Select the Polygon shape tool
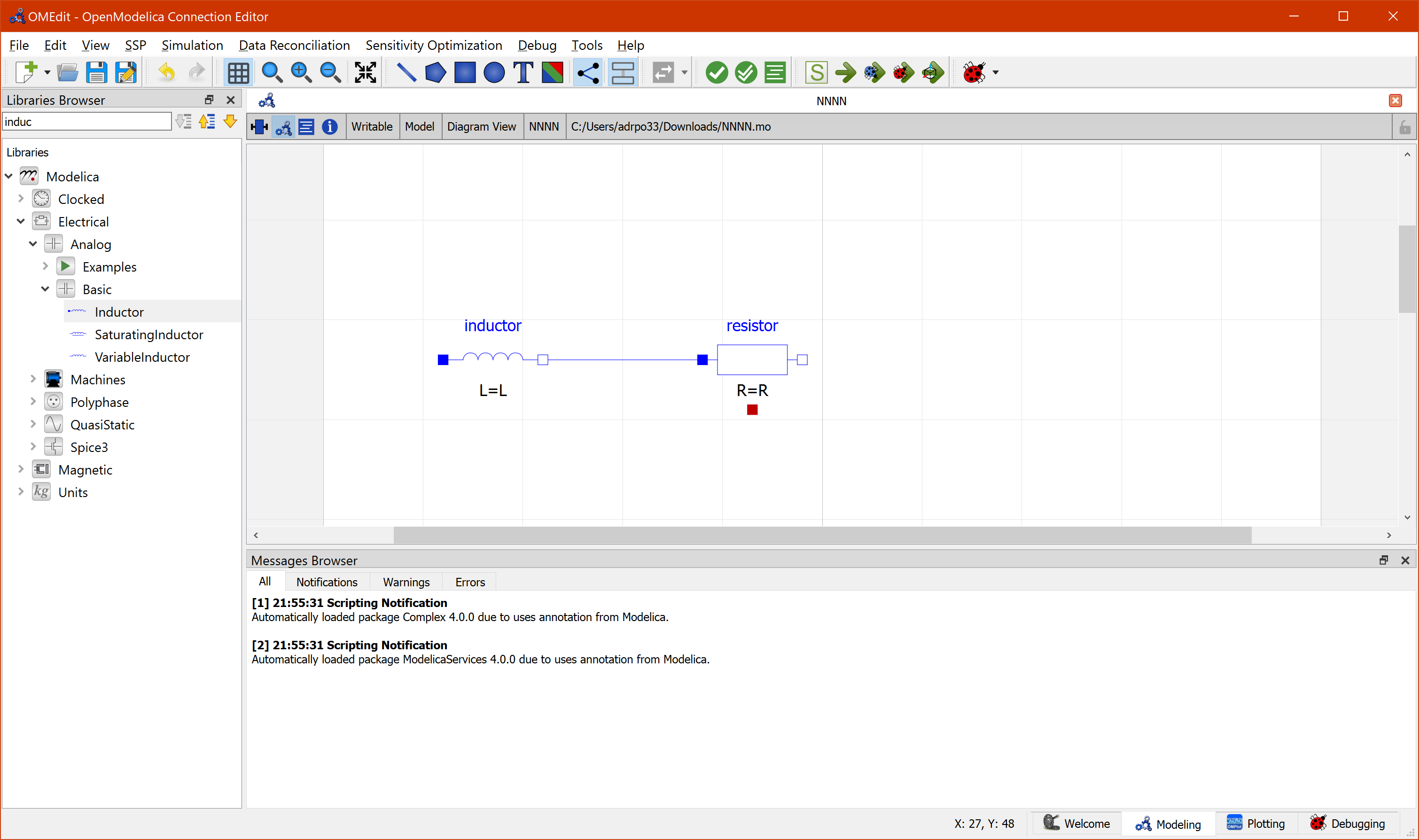 click(x=435, y=72)
